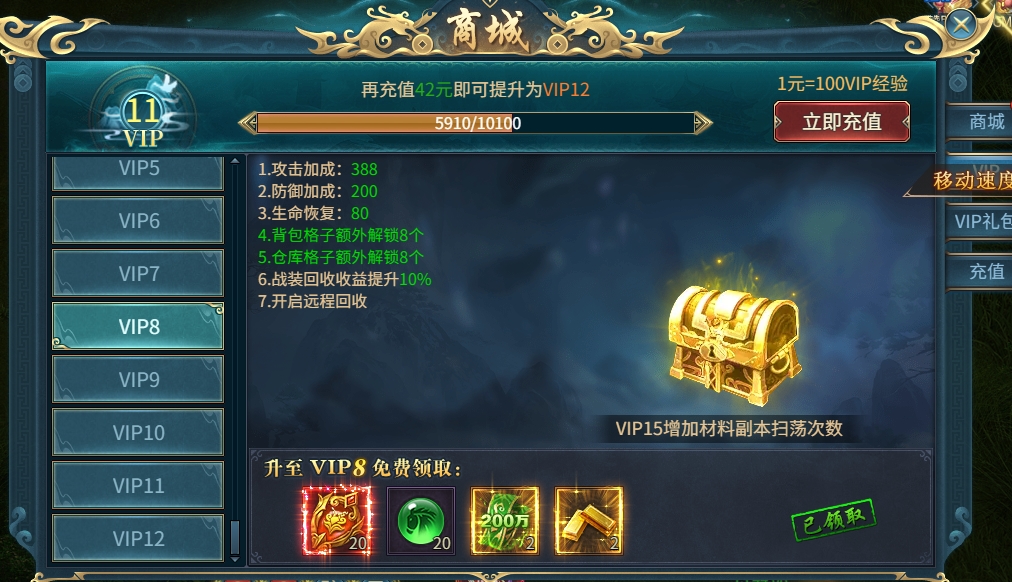
Task: Open the VIP礼包 side tab
Action: (981, 221)
